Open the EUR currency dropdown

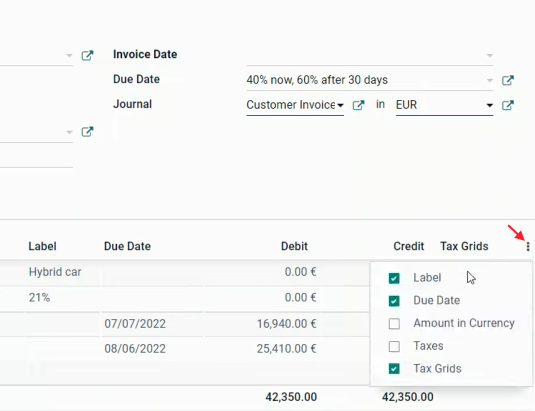click(x=445, y=105)
